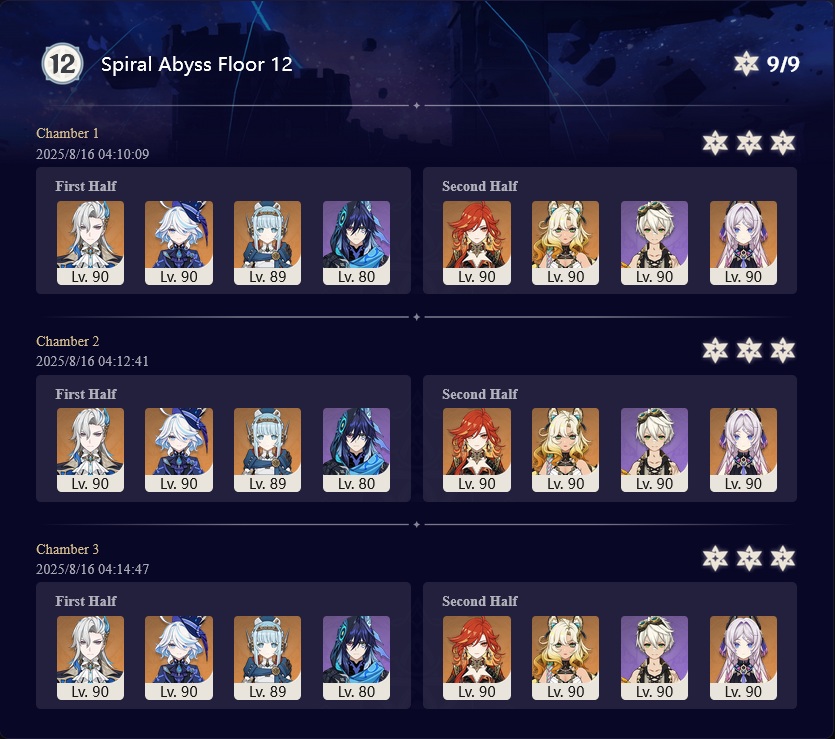Click the middle star of Chamber 3
This screenshot has height=739, width=835.
tap(749, 558)
